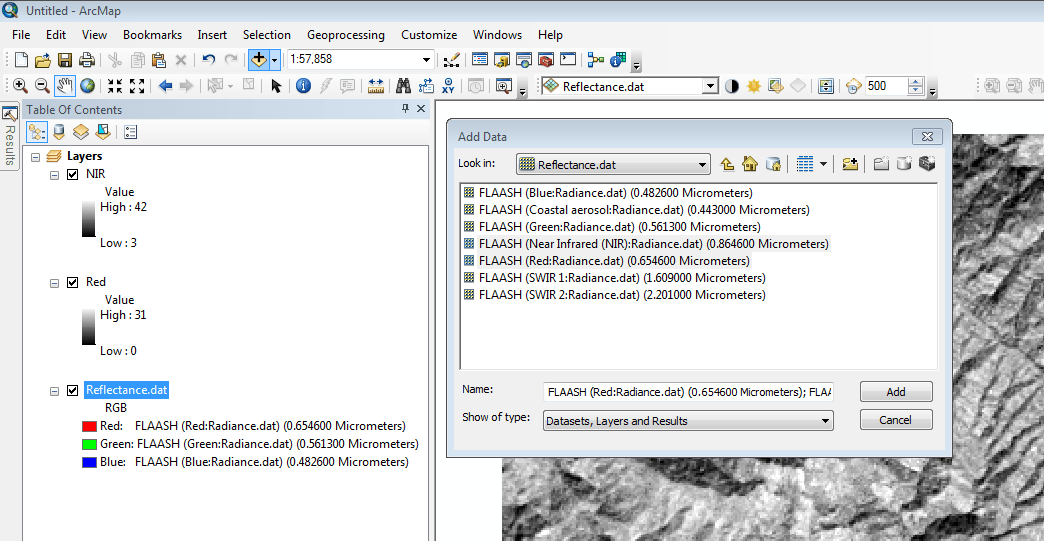Print the map using the printer icon
The image size is (1044, 541).
(87, 60)
